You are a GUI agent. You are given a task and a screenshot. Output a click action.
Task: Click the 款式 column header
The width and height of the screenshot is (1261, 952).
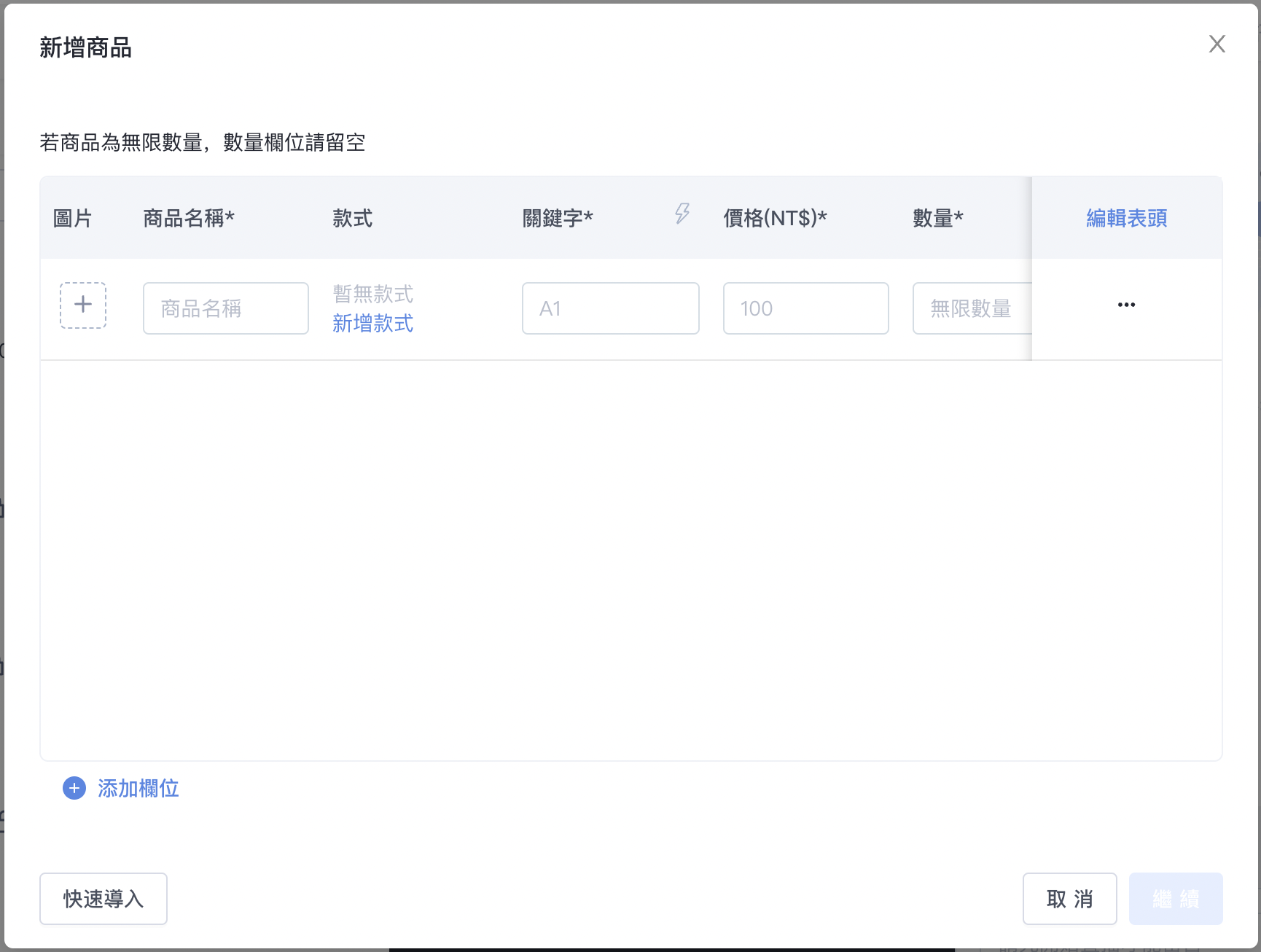pos(353,218)
